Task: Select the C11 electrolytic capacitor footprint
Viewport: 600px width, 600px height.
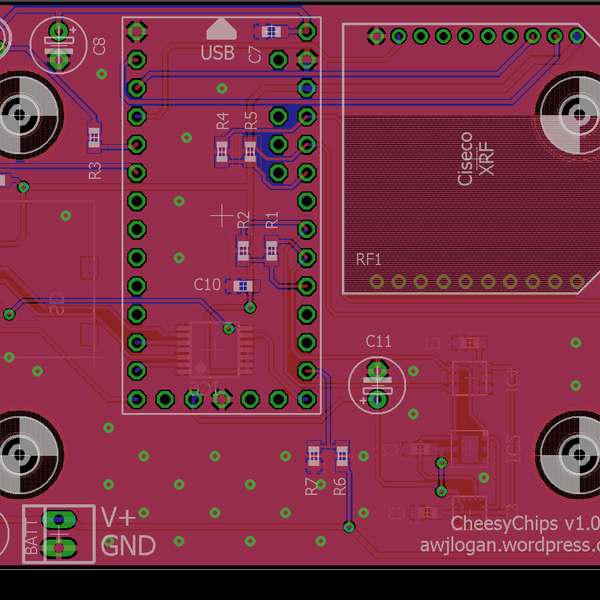Action: [x=377, y=385]
